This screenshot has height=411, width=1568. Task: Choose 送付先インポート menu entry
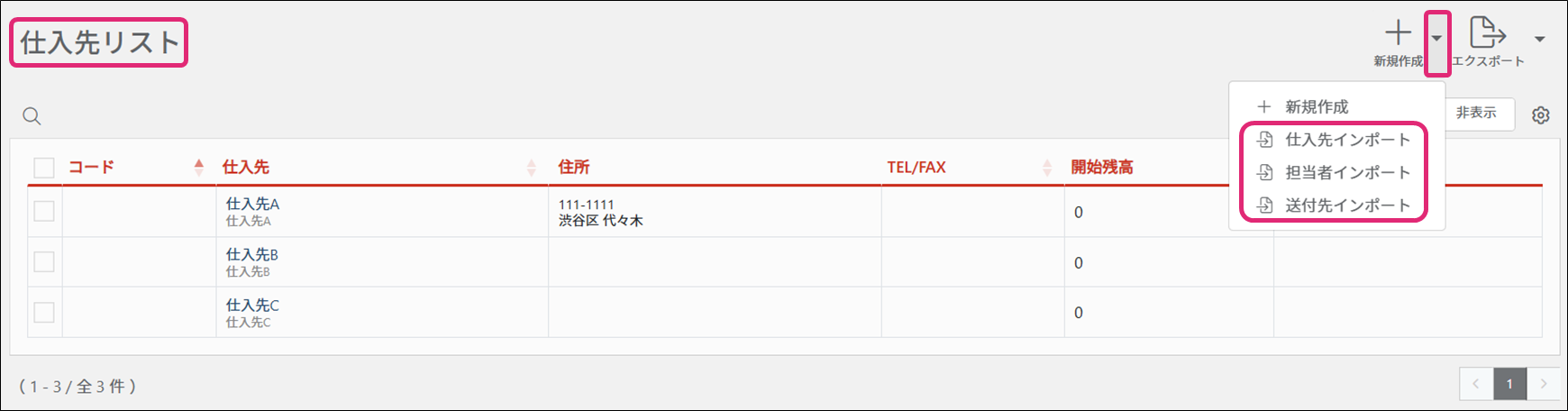[1346, 205]
